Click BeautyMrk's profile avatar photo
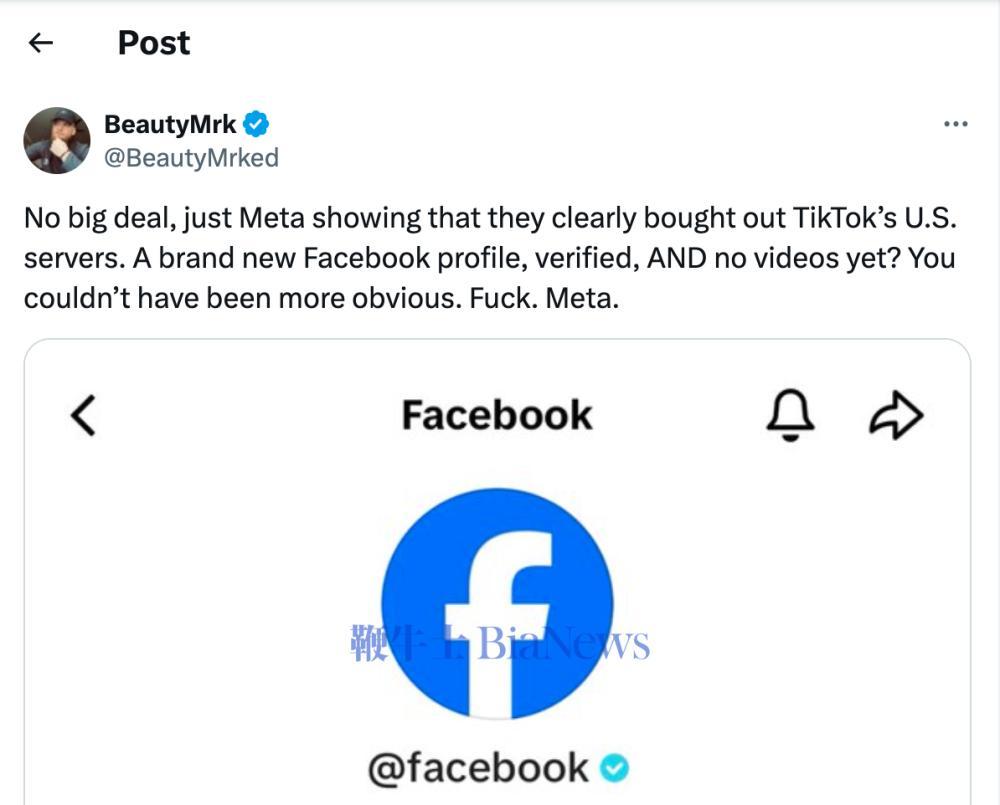This screenshot has width=1000, height=805. (x=57, y=140)
